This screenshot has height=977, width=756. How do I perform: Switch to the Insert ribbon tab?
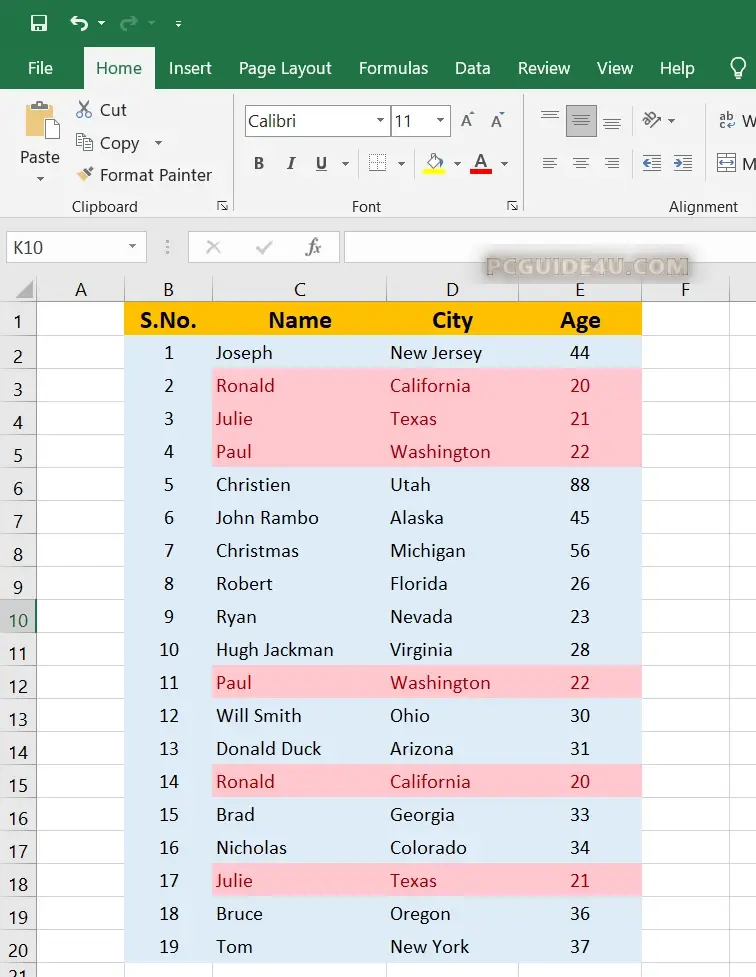[x=190, y=68]
